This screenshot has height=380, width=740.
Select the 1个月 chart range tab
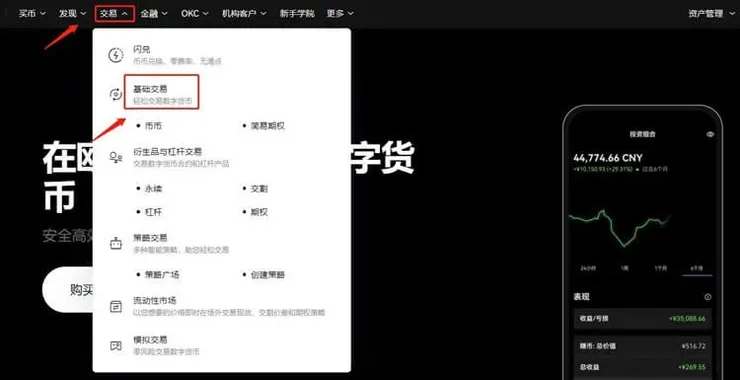[661, 268]
